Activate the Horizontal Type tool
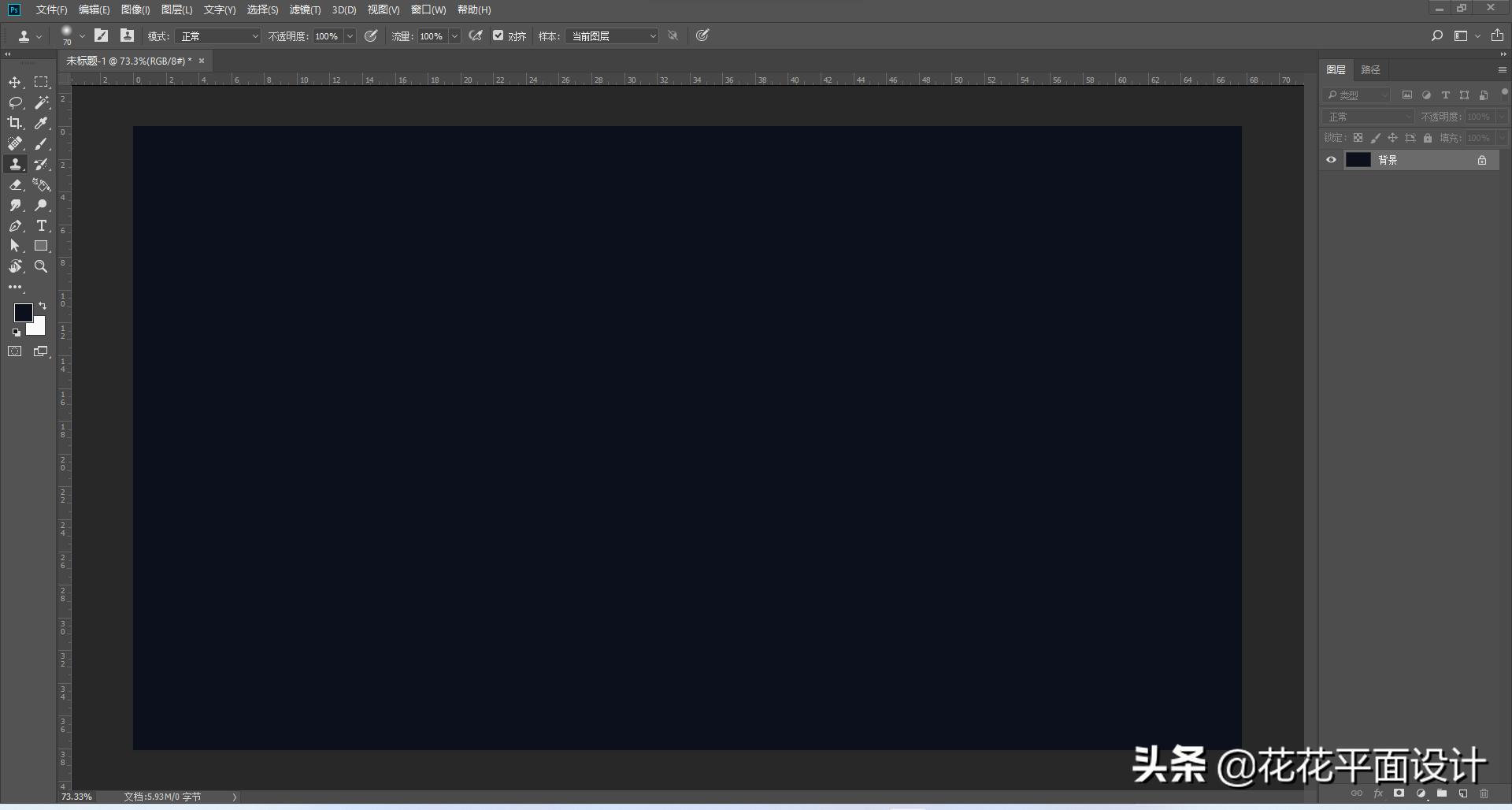The image size is (1512, 810). [x=41, y=225]
